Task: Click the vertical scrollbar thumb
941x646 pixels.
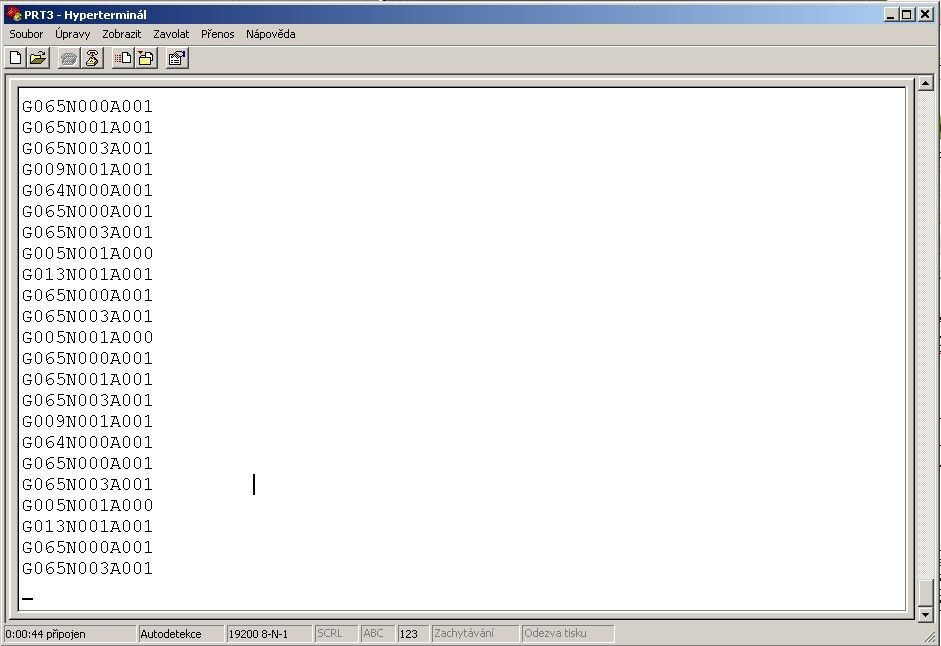Action: 925,591
